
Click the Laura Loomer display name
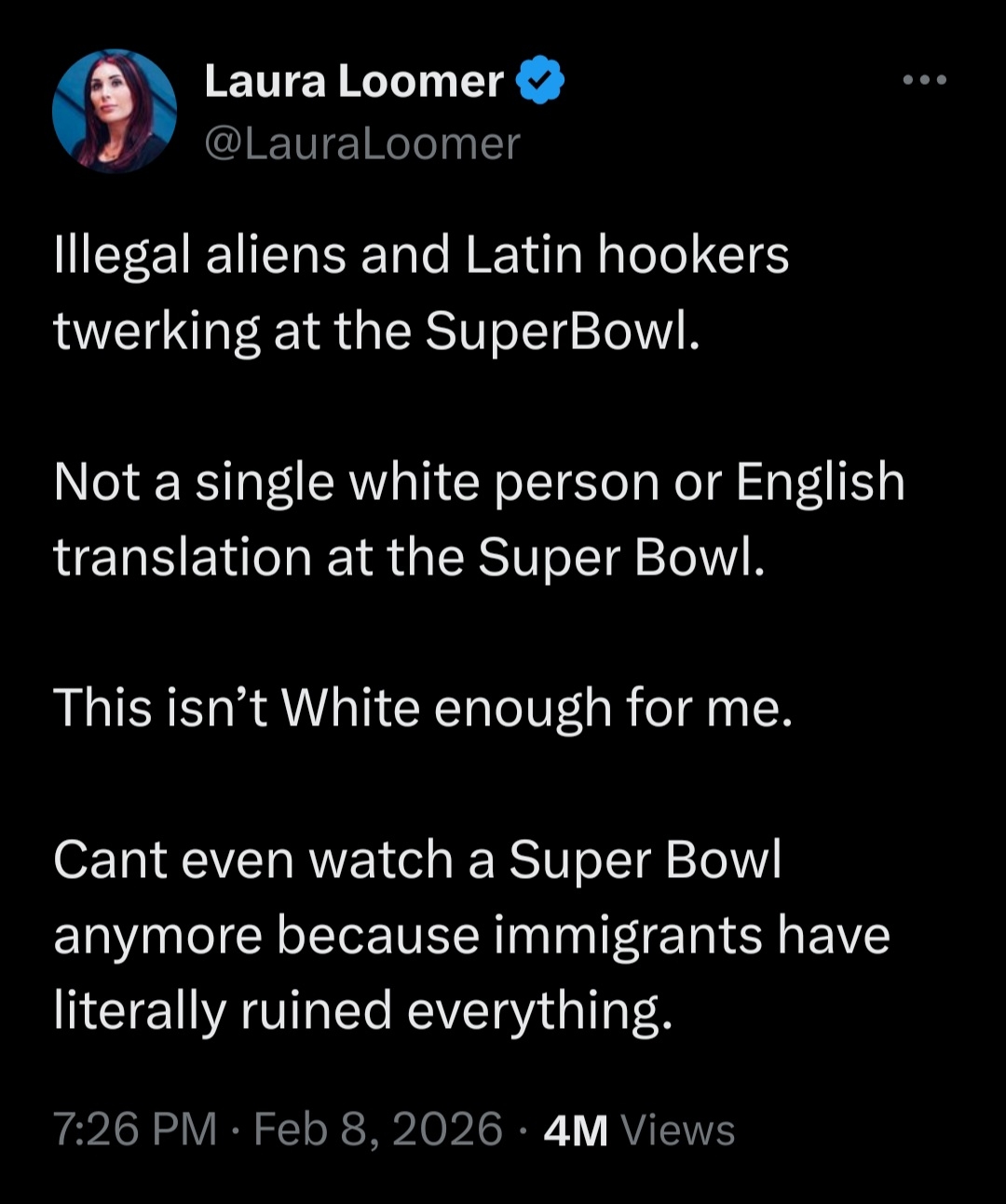[354, 81]
